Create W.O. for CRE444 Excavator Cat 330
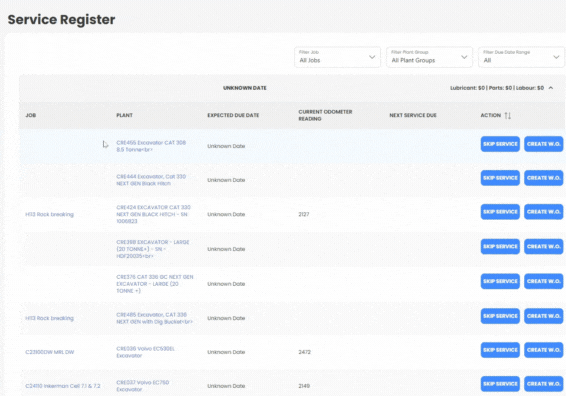Screen dimensions: 566x396 click(x=543, y=178)
